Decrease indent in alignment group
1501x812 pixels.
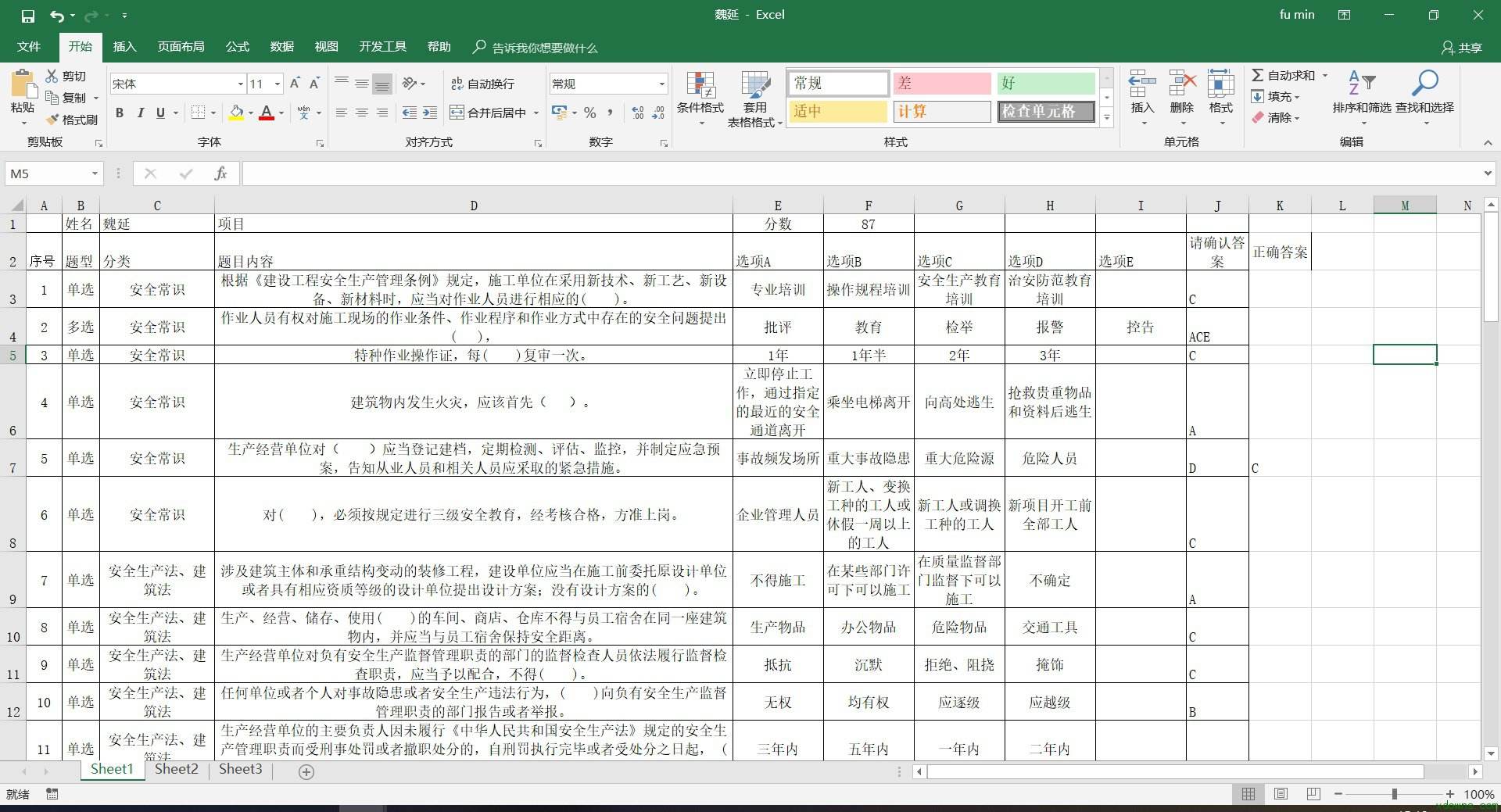[x=409, y=113]
